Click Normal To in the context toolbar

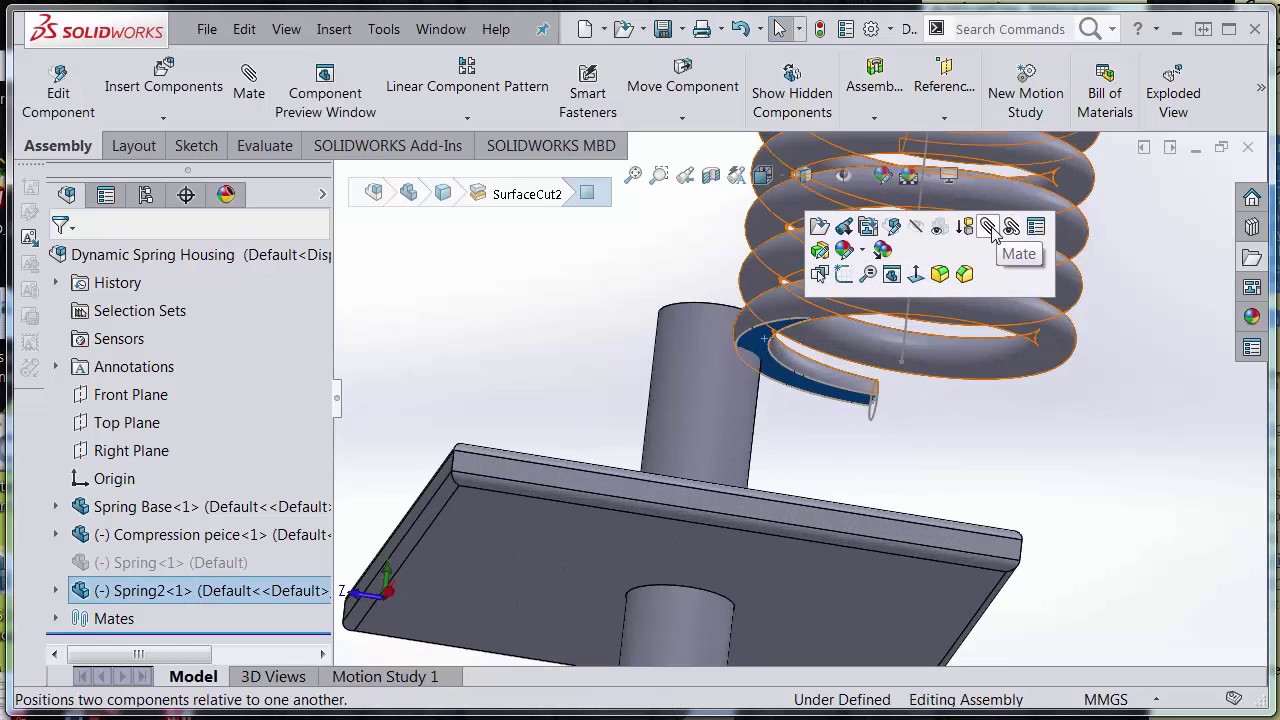tap(916, 274)
